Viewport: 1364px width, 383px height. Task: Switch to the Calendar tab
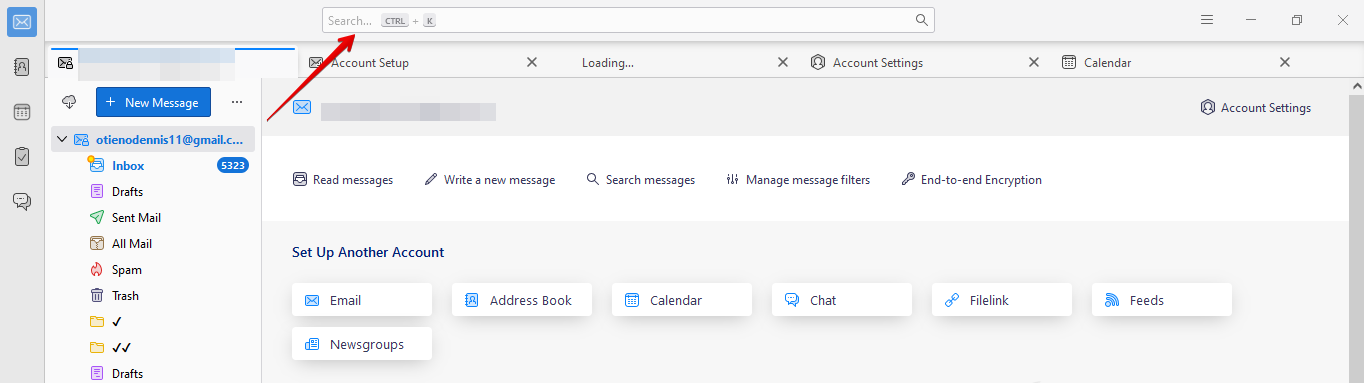tap(1108, 62)
